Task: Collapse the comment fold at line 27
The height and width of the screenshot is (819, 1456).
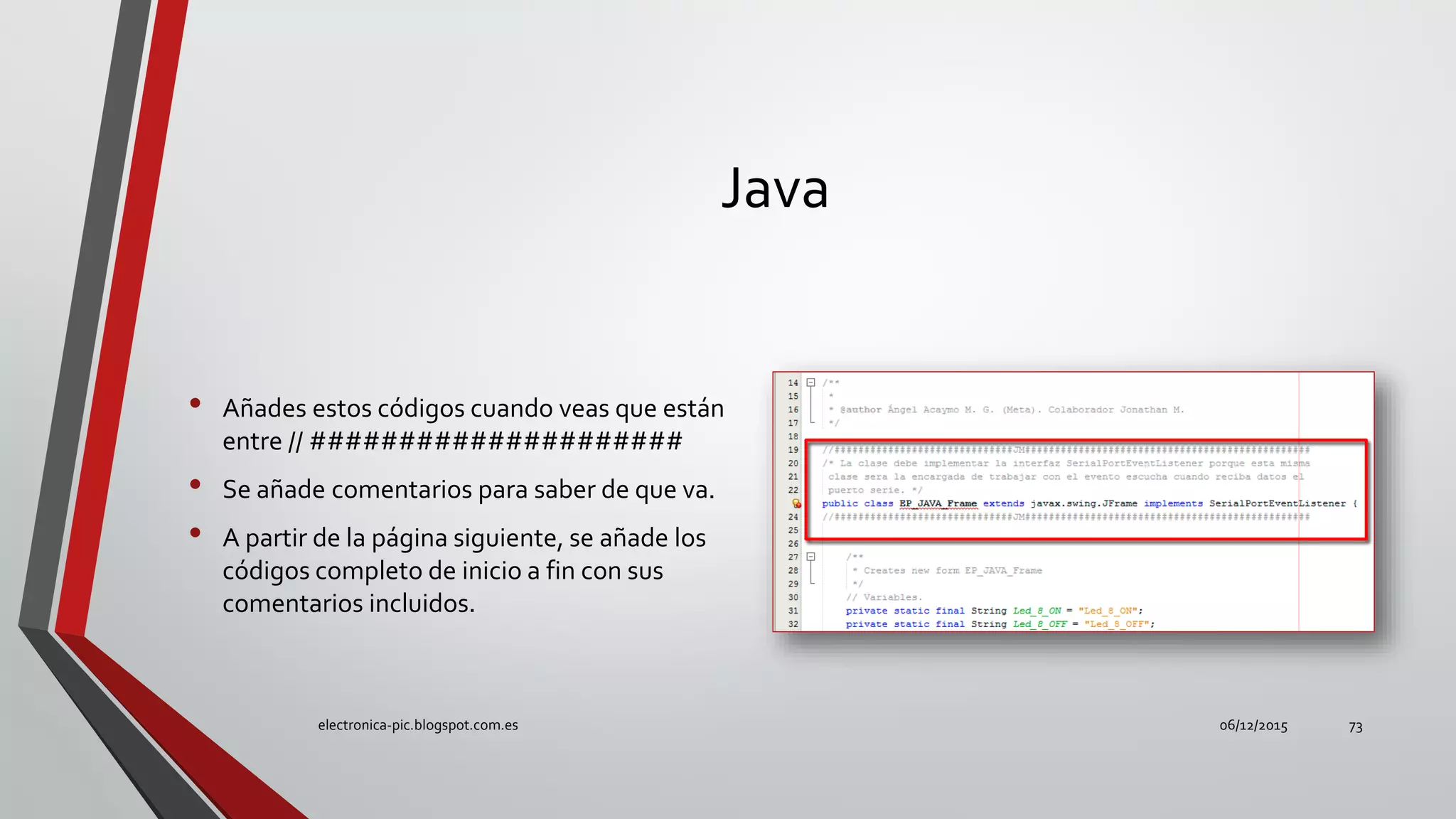Action: [x=810, y=557]
